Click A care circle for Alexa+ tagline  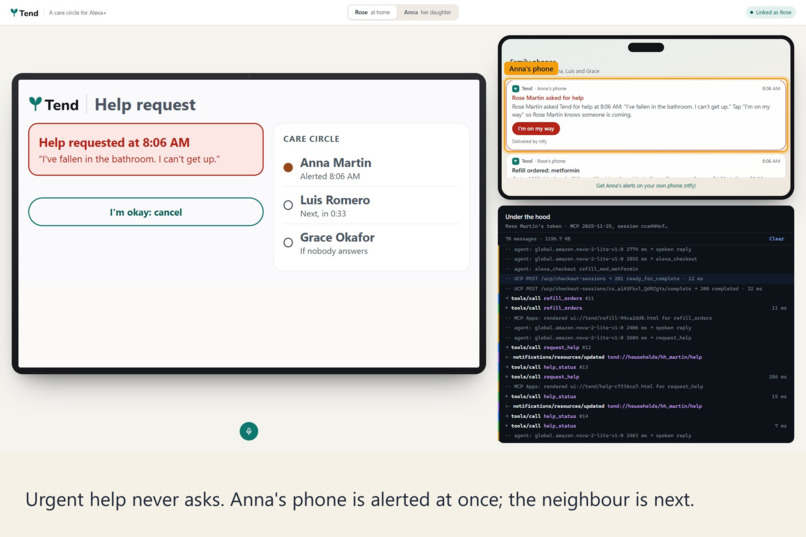78,13
